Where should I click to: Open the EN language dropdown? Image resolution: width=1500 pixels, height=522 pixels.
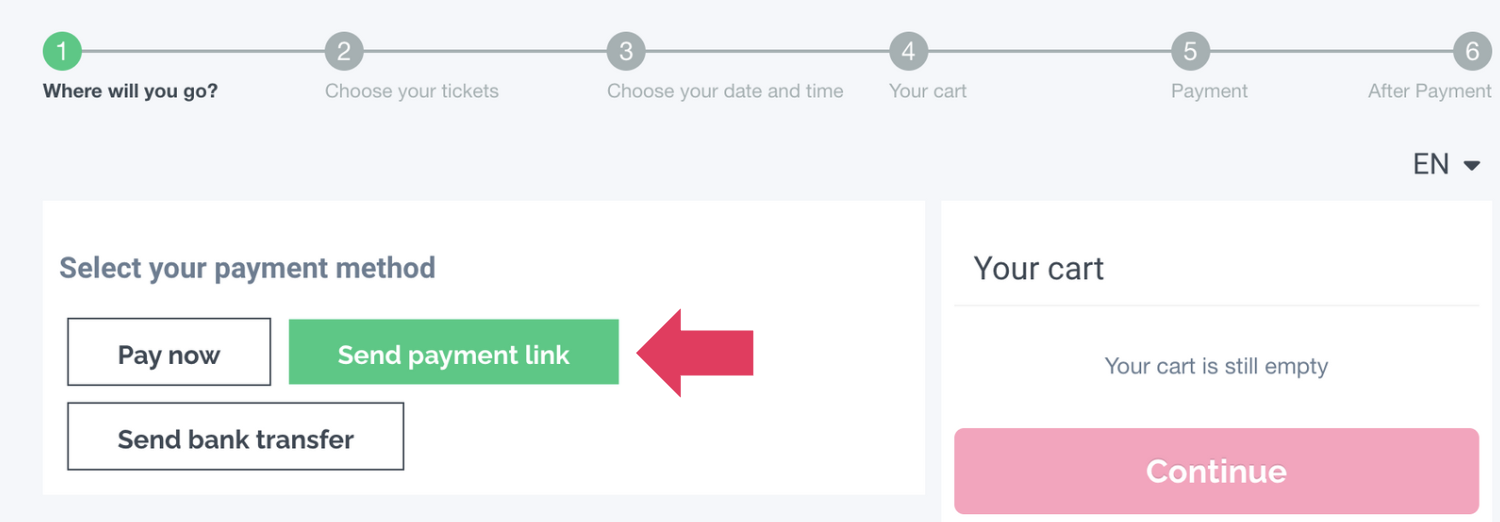tap(1431, 165)
